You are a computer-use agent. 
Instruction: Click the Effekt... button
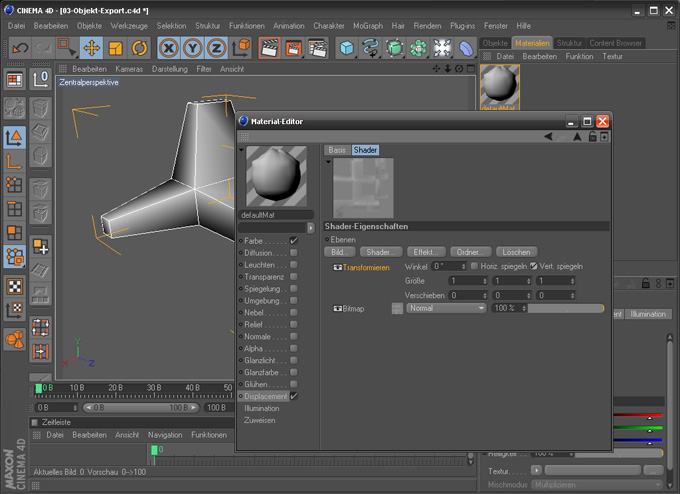[x=425, y=252]
